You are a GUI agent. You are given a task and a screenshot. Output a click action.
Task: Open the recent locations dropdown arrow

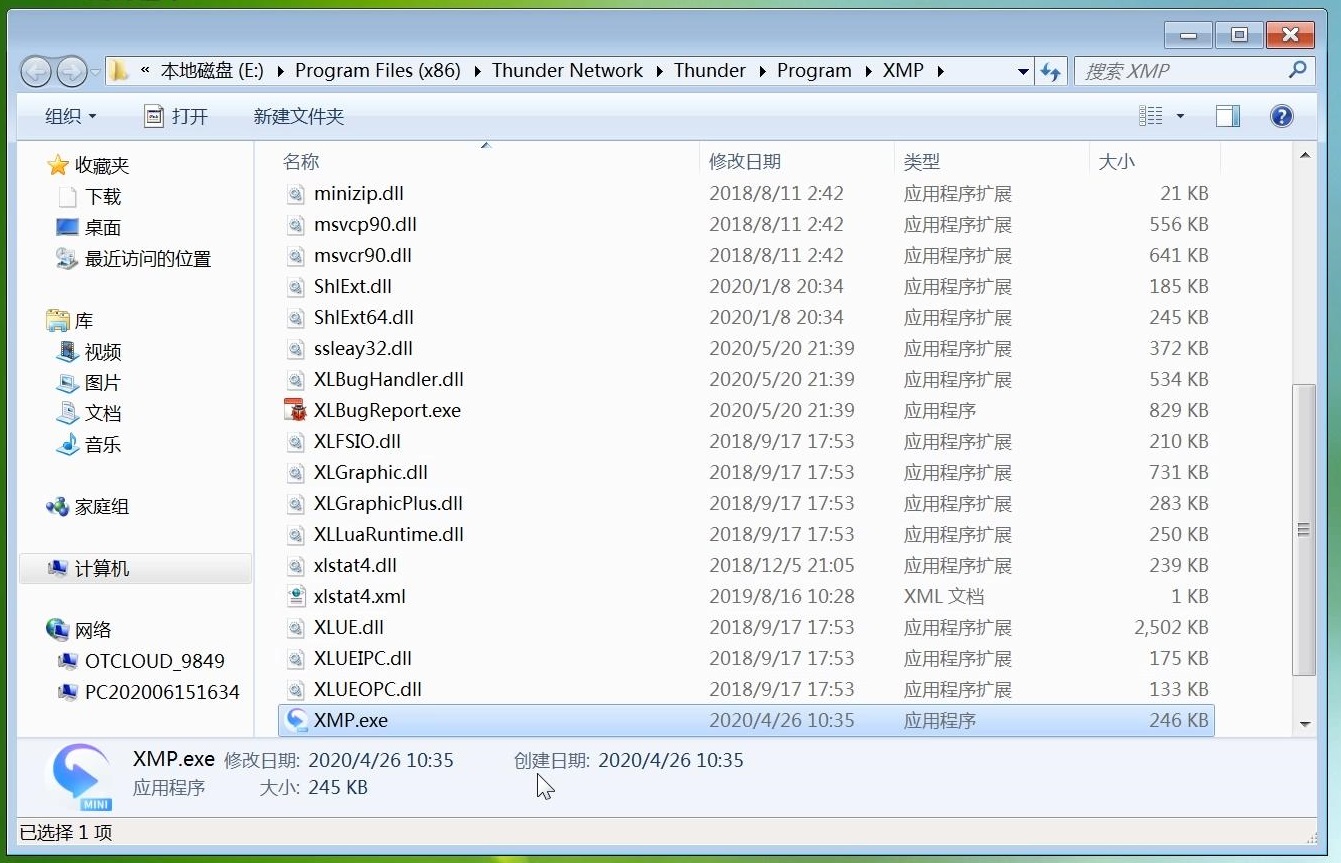pyautogui.click(x=96, y=72)
